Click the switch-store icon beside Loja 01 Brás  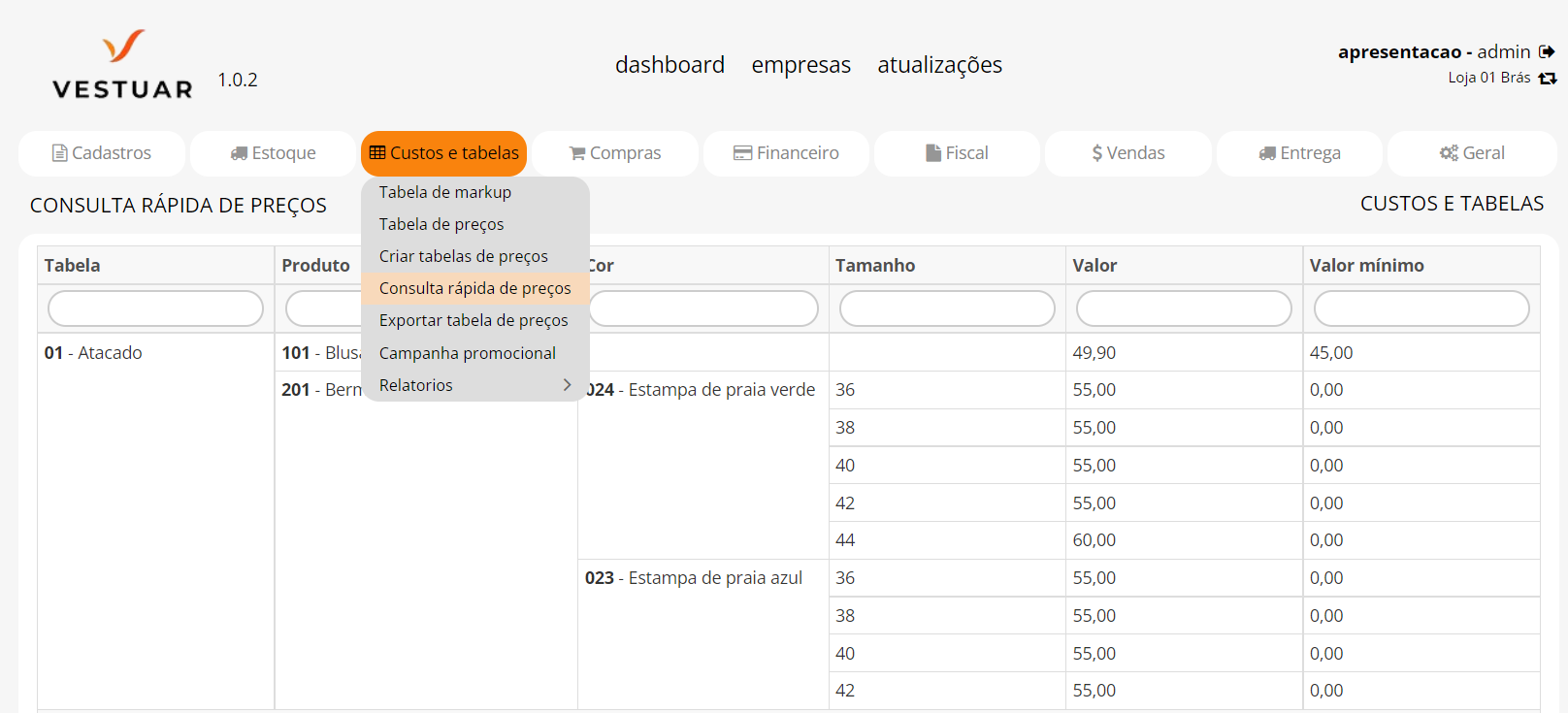coord(1548,78)
